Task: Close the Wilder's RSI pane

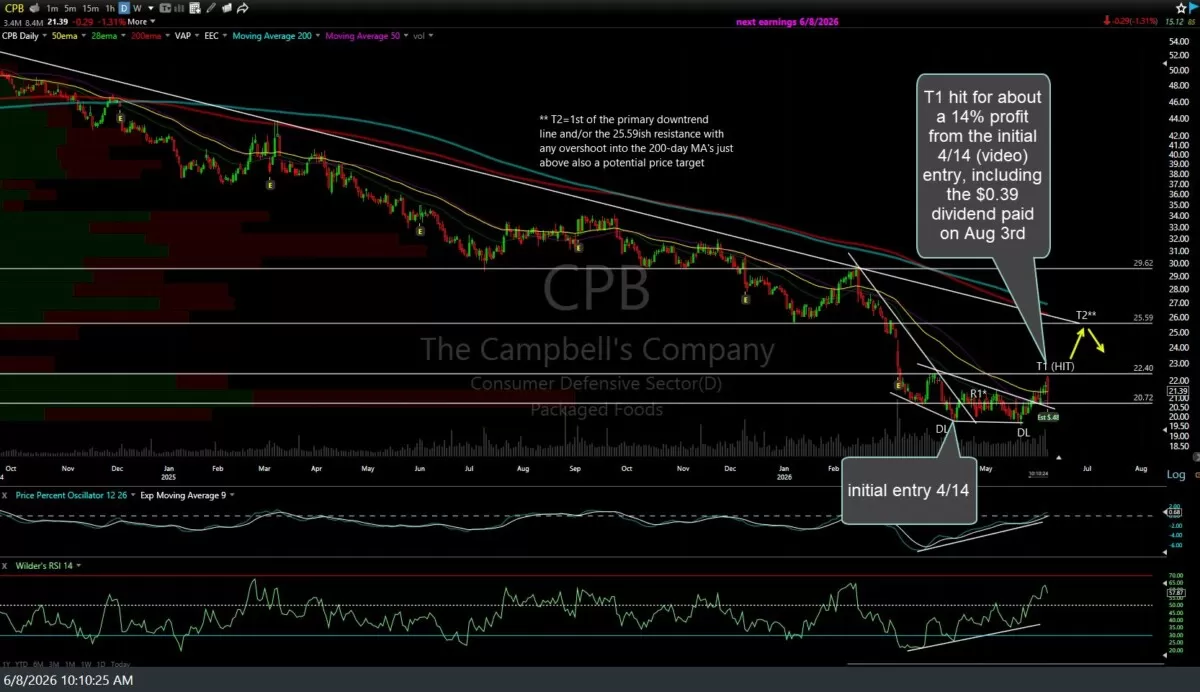Action: tap(5, 565)
